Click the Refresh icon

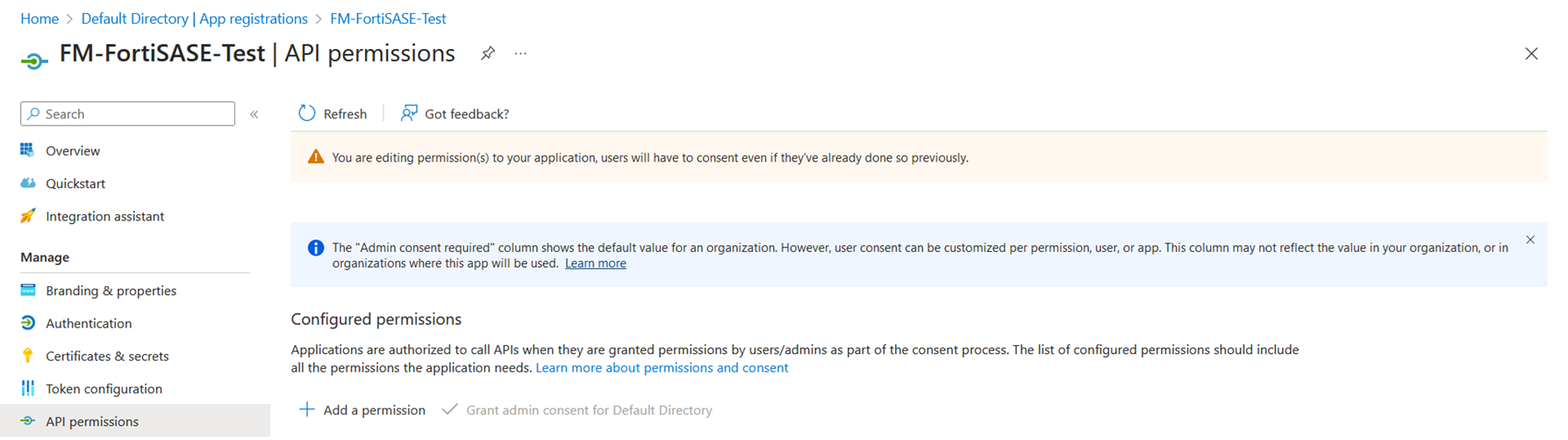coord(307,113)
